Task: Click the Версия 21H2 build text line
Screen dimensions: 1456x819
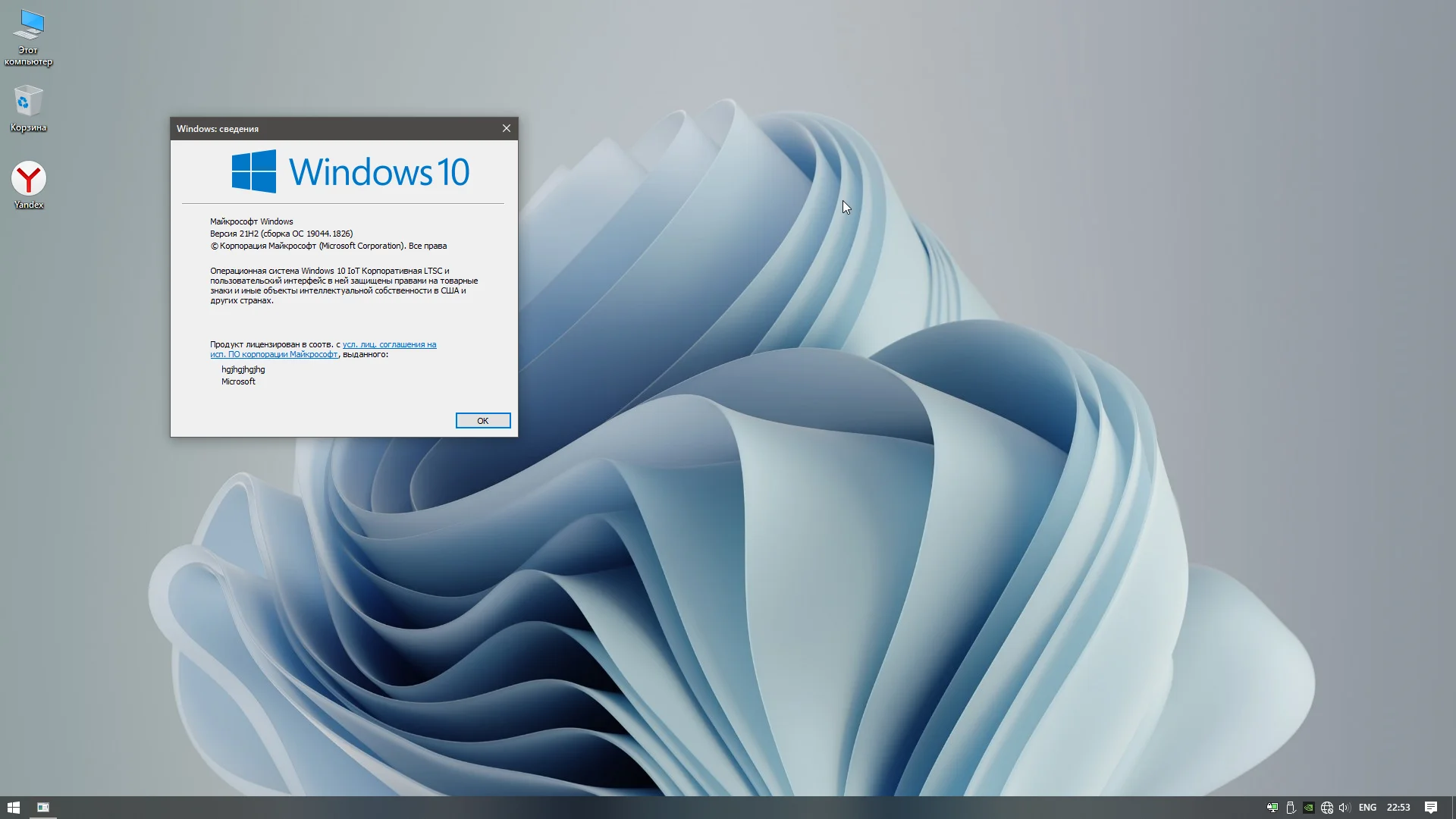Action: 281,234
